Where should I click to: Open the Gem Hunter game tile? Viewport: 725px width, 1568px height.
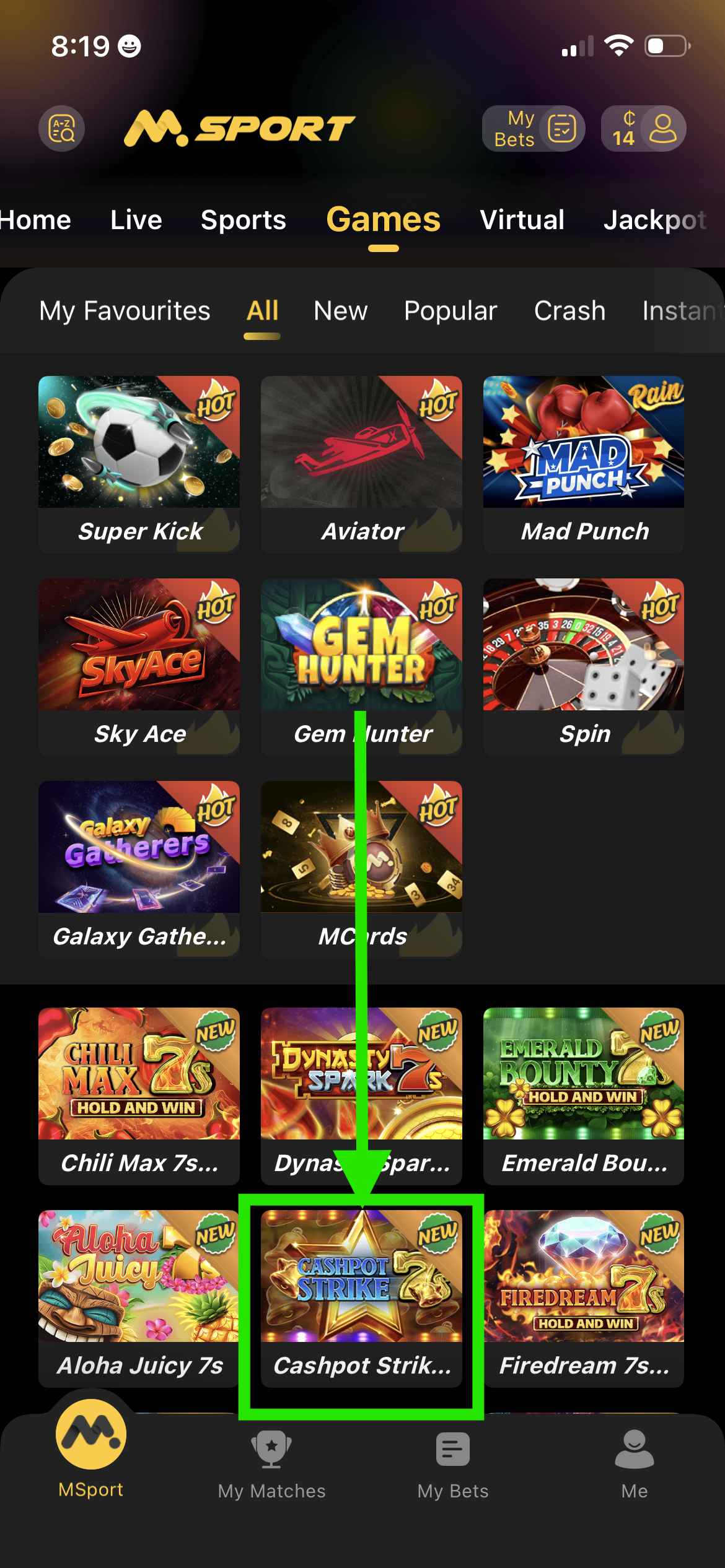(361, 667)
